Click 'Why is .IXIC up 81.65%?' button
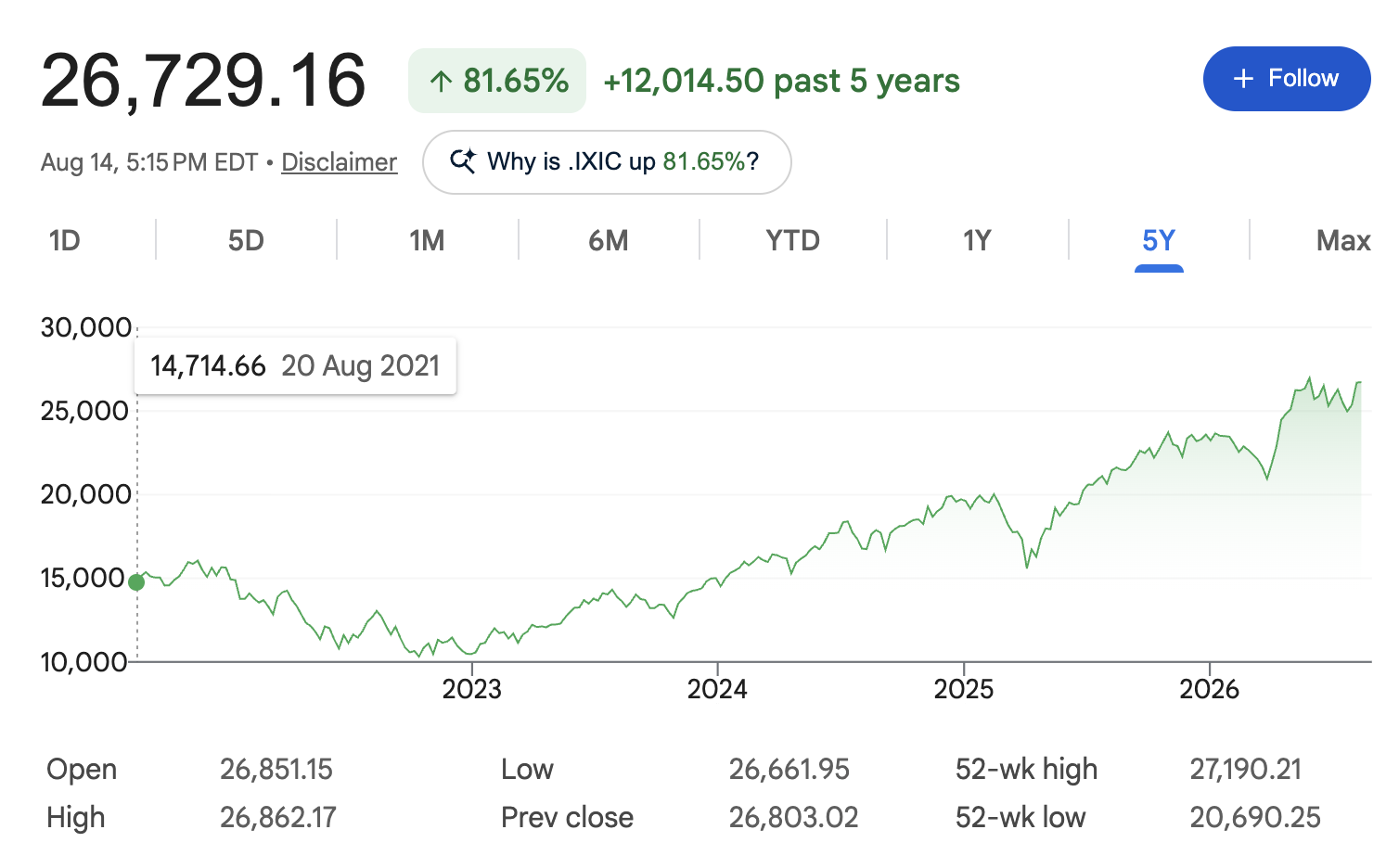Viewport: 1399px width, 868px height. [x=607, y=162]
